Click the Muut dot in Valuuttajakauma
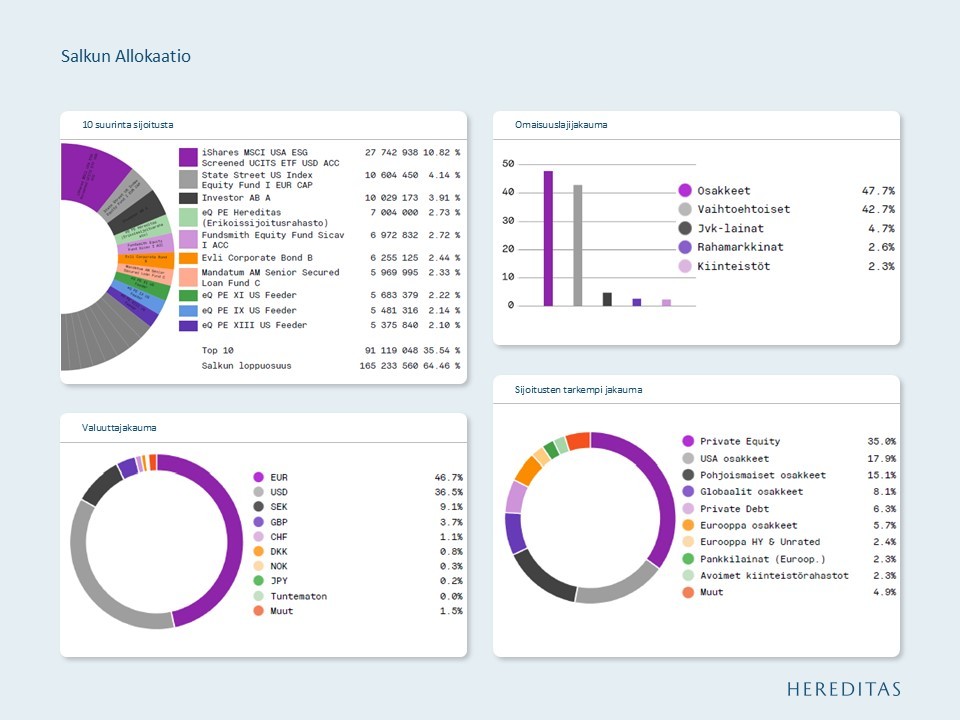Screen dimensions: 960x720 (258, 610)
